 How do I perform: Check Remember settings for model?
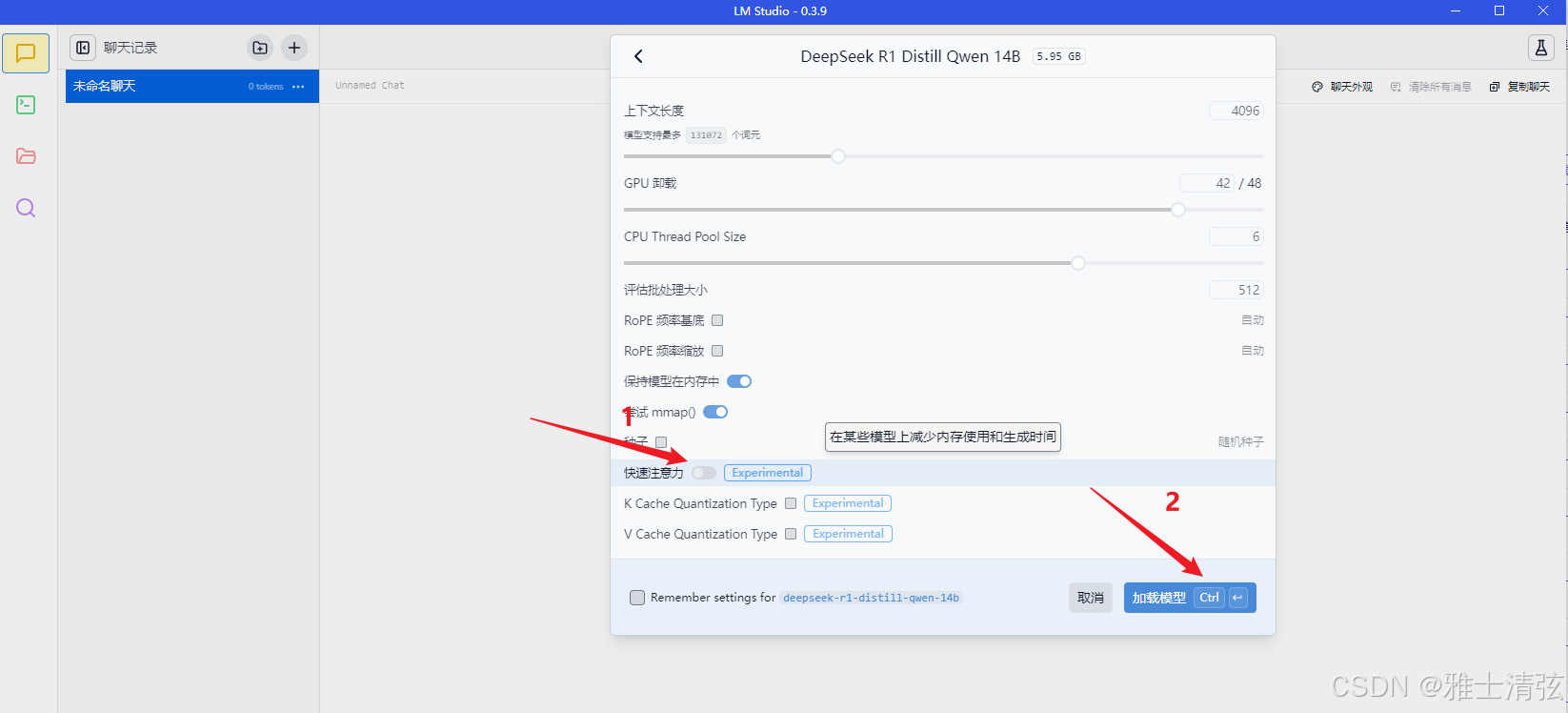click(637, 598)
